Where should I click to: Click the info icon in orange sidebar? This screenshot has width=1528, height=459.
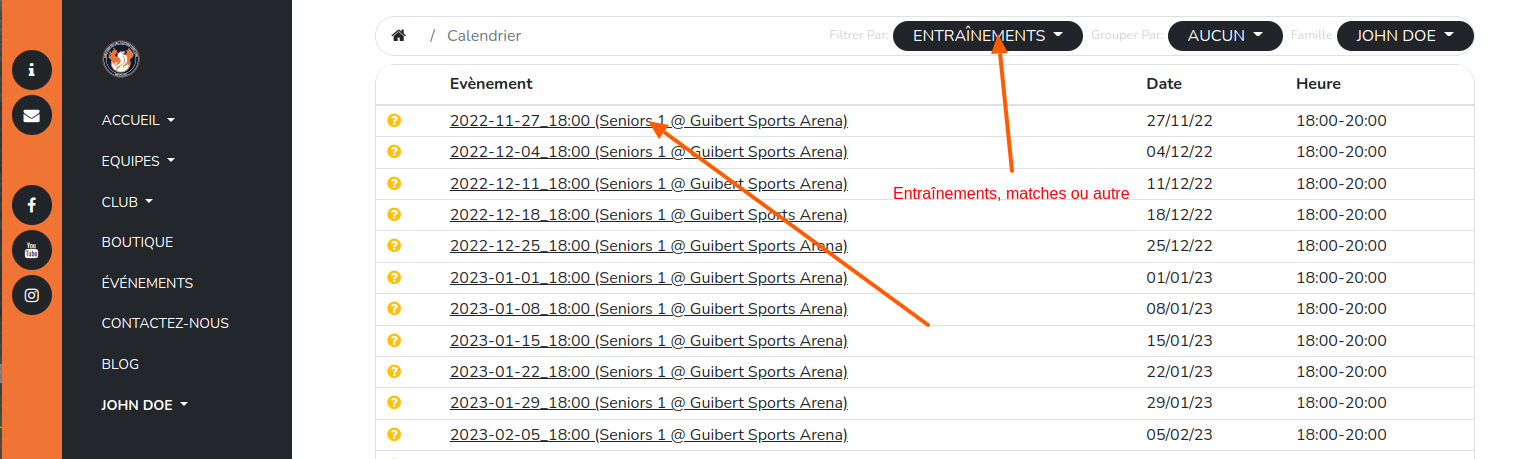[32, 70]
